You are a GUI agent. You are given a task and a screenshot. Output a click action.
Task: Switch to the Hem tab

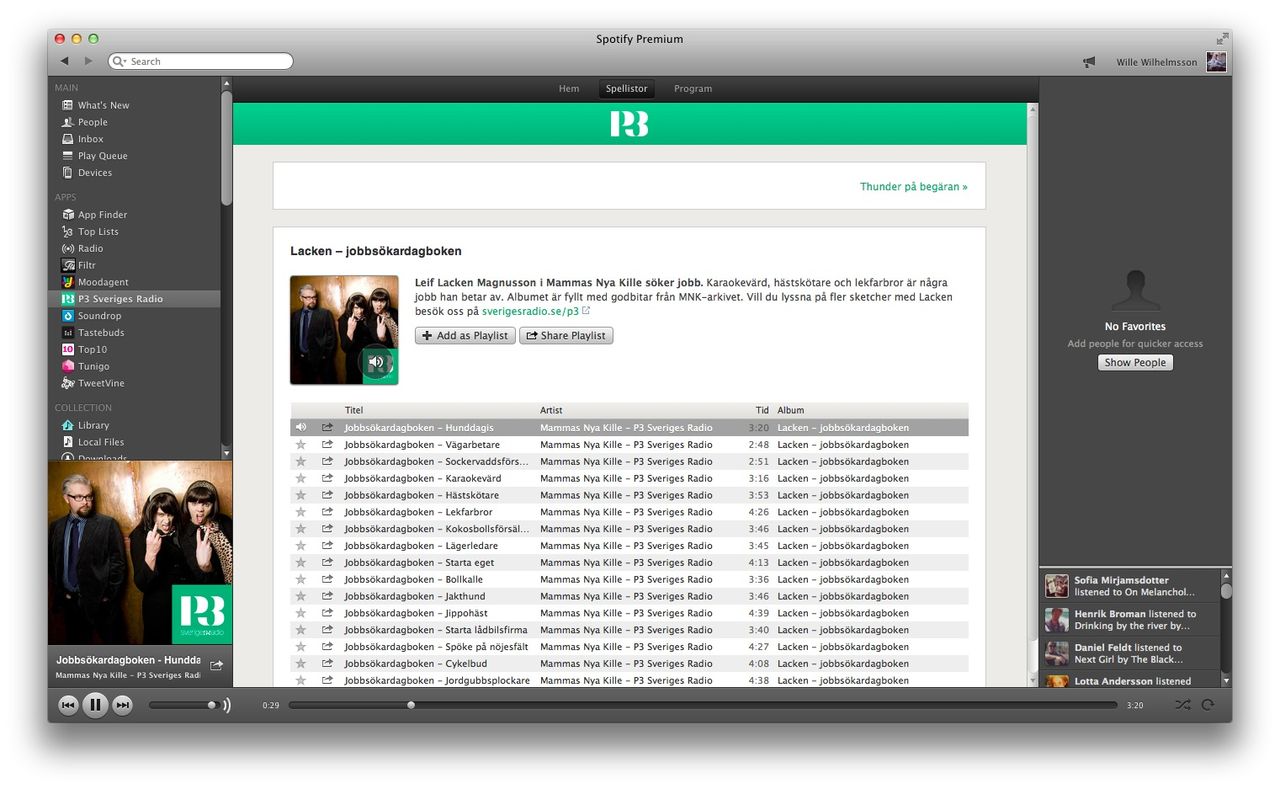point(569,89)
